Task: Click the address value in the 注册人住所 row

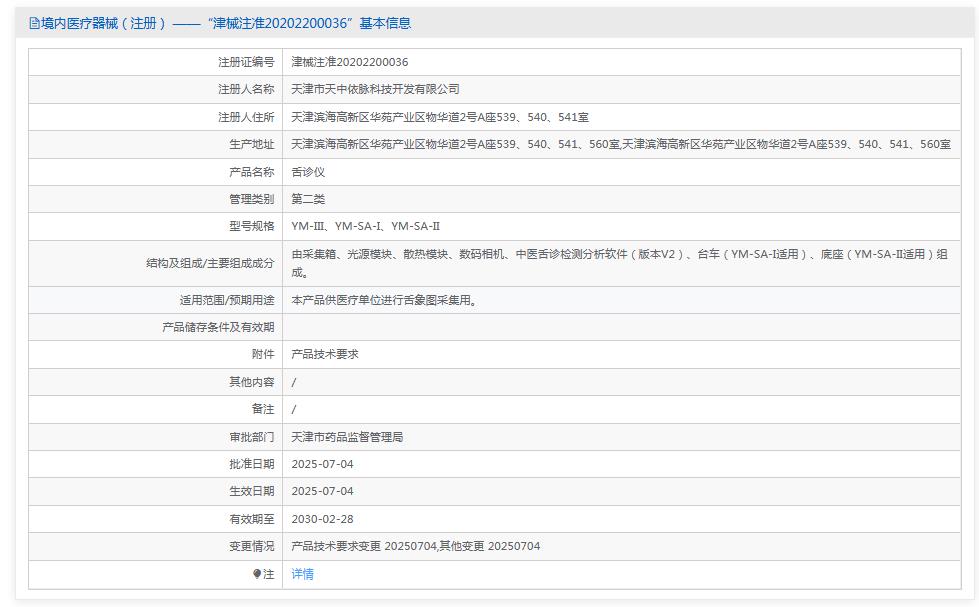Action: 440,117
